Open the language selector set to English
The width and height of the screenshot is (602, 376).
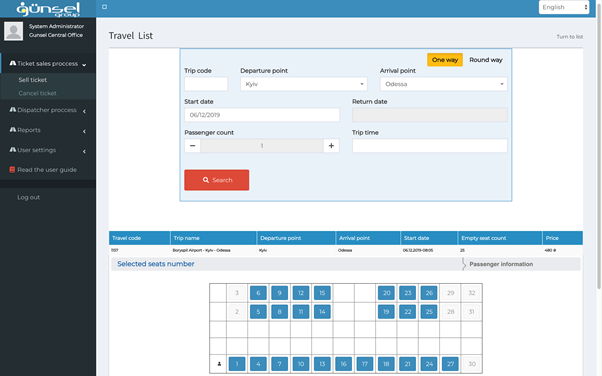coord(564,7)
